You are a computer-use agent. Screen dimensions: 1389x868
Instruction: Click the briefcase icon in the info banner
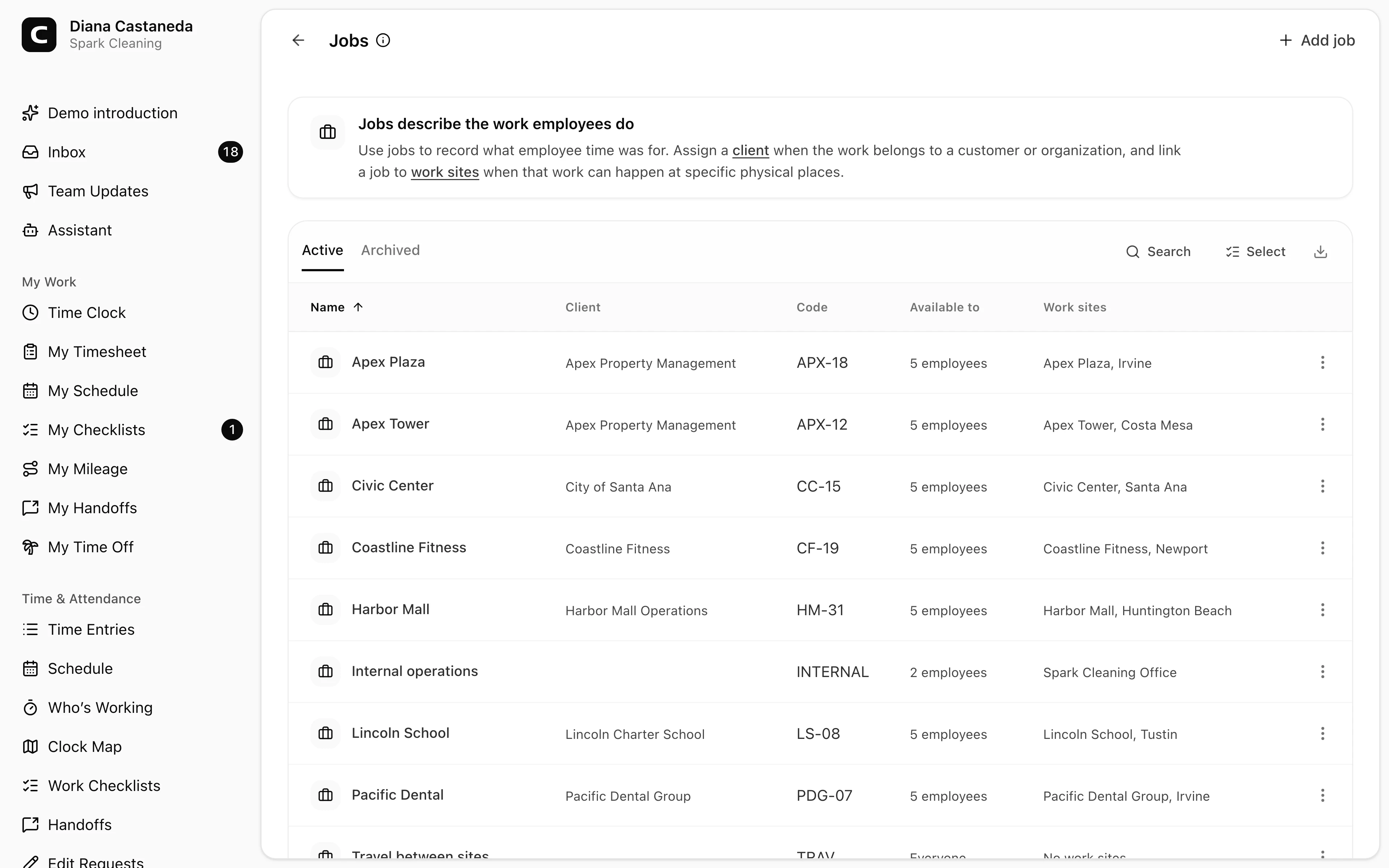coord(328,132)
